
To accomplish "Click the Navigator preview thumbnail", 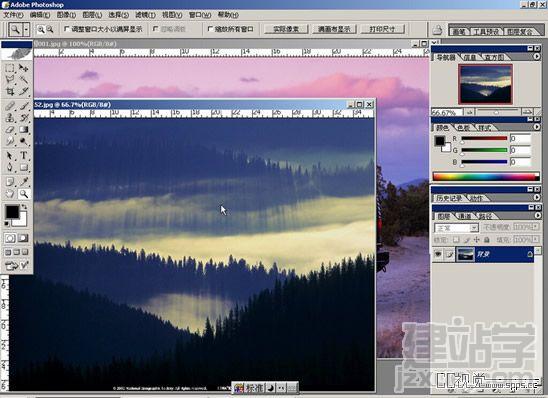I will tap(485, 84).
